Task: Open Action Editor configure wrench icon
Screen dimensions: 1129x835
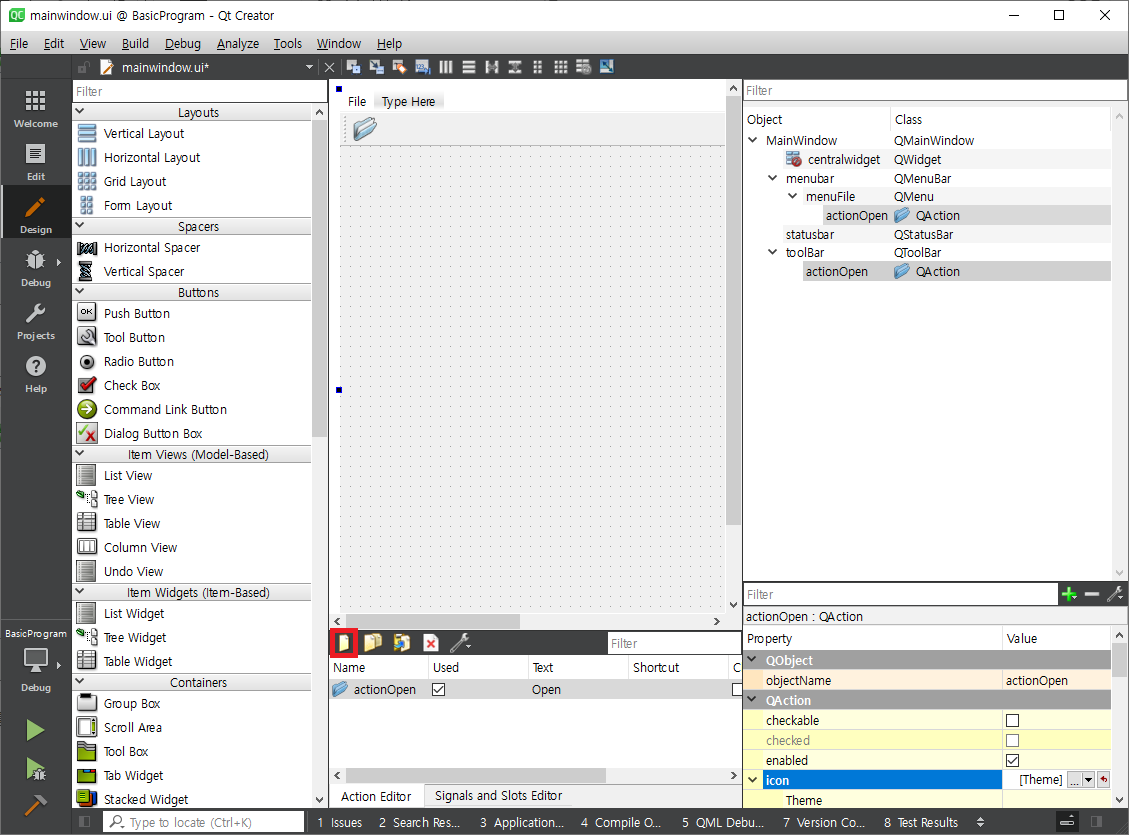Action: click(x=460, y=643)
